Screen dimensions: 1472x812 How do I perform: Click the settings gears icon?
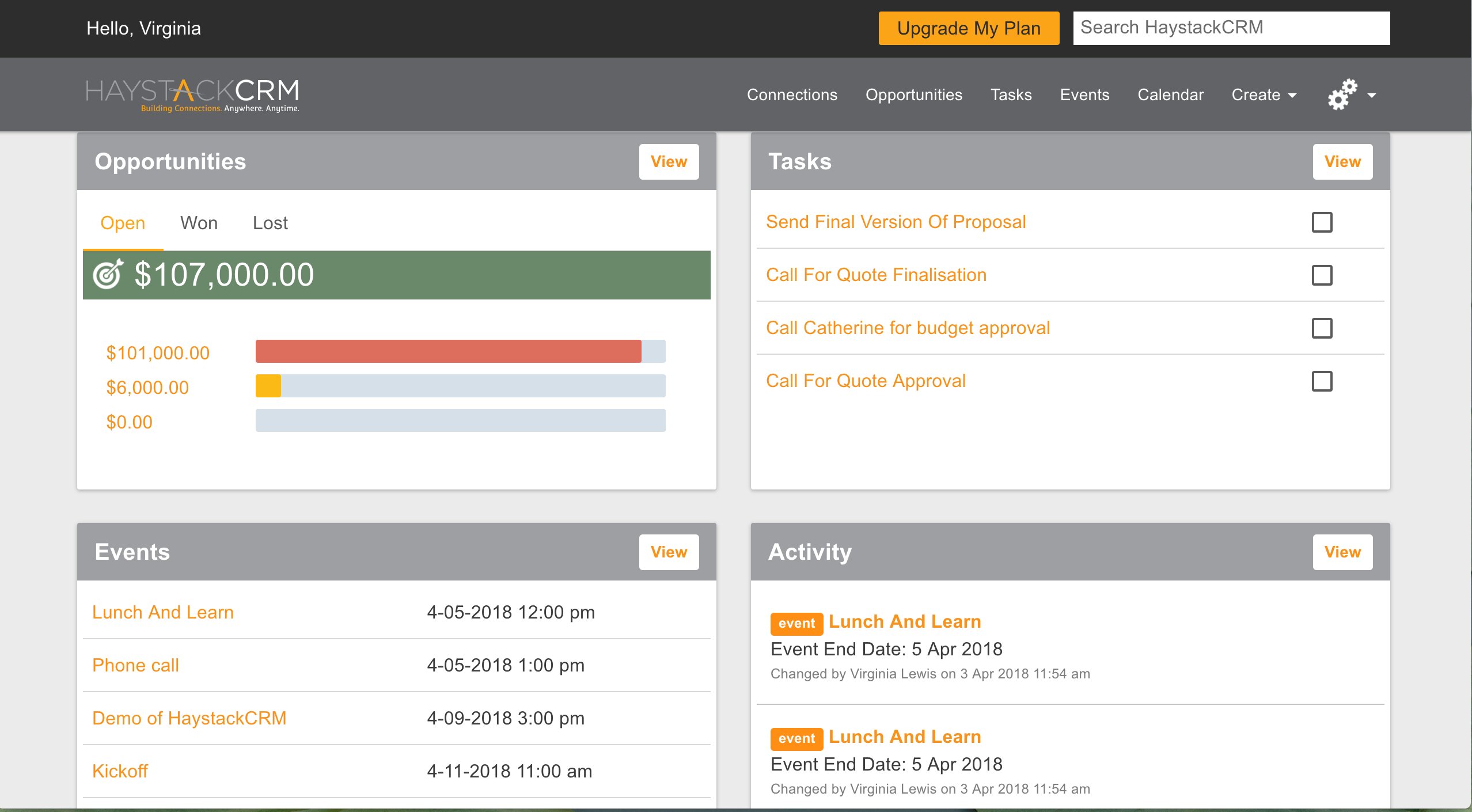coord(1342,94)
